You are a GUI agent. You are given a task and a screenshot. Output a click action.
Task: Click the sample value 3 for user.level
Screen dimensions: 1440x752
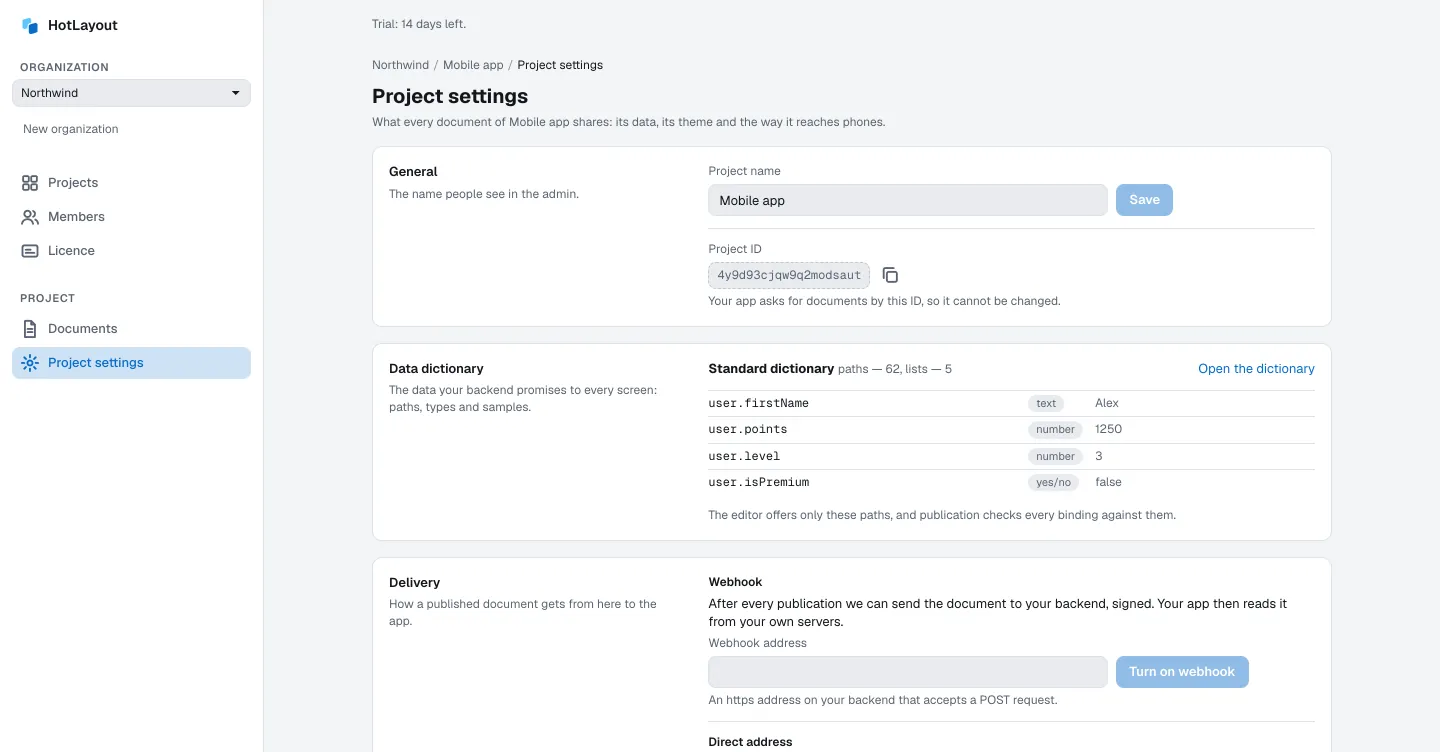point(1099,456)
